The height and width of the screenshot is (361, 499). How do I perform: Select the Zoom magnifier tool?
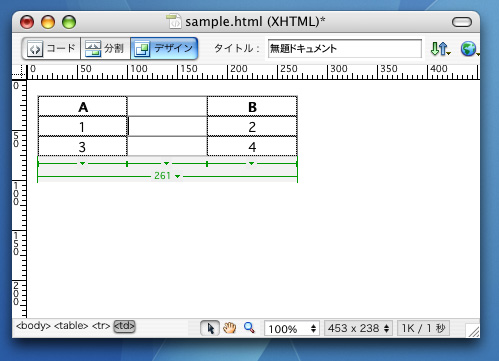coord(249,328)
